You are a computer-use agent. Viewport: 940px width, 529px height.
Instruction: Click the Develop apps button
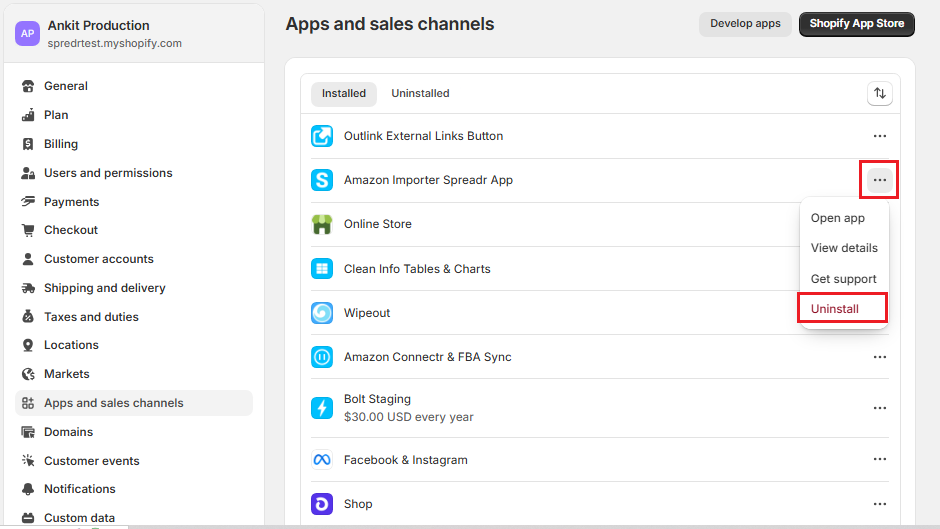click(x=745, y=24)
